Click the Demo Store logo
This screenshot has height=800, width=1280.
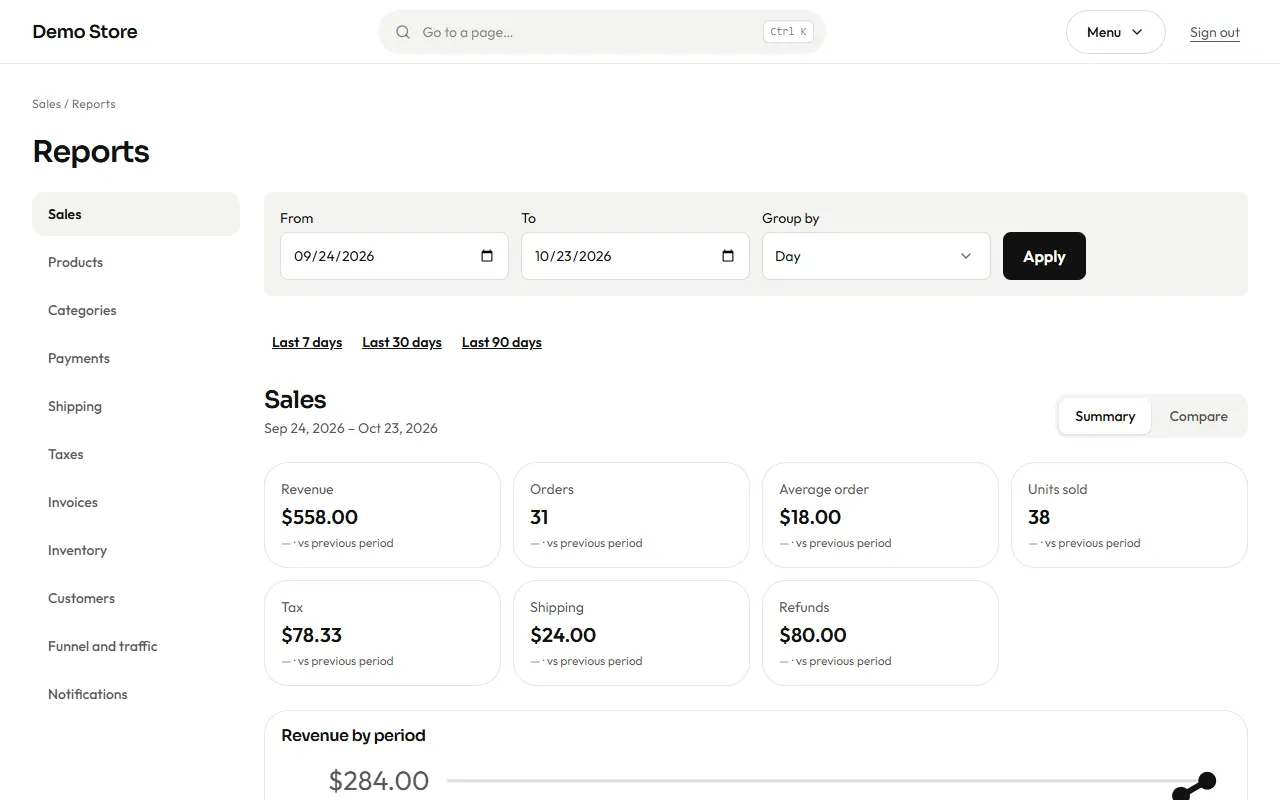[85, 32]
